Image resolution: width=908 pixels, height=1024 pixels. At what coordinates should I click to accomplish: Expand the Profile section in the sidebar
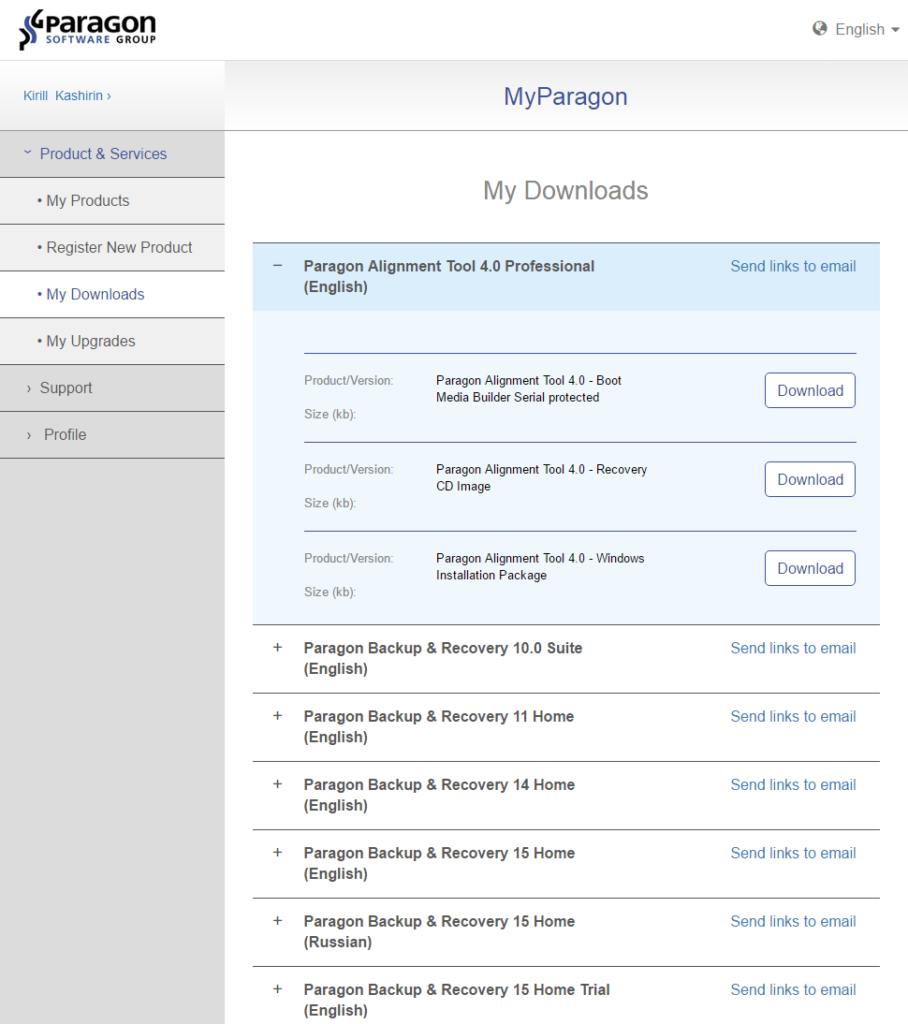[64, 434]
